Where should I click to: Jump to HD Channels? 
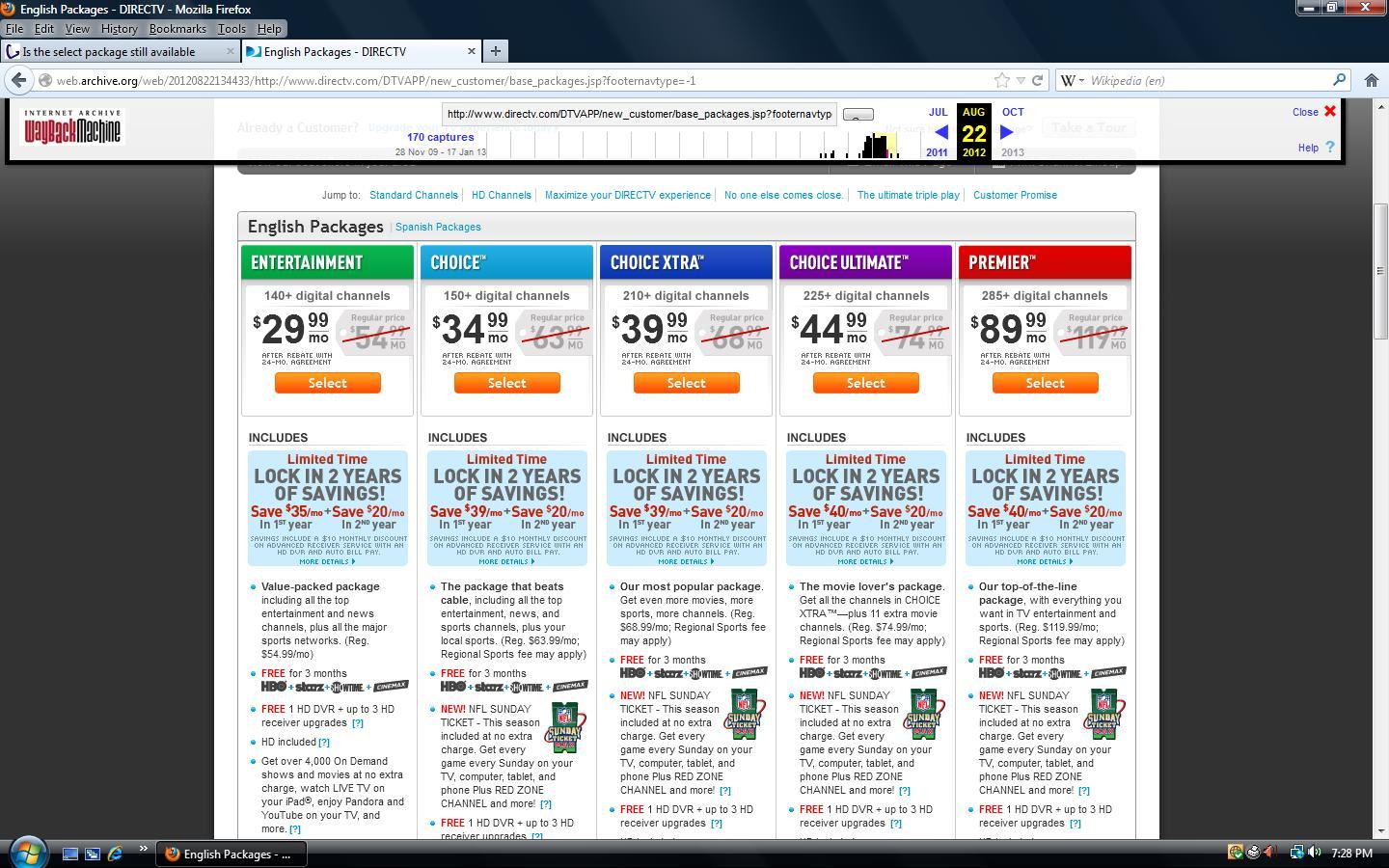pyautogui.click(x=502, y=195)
